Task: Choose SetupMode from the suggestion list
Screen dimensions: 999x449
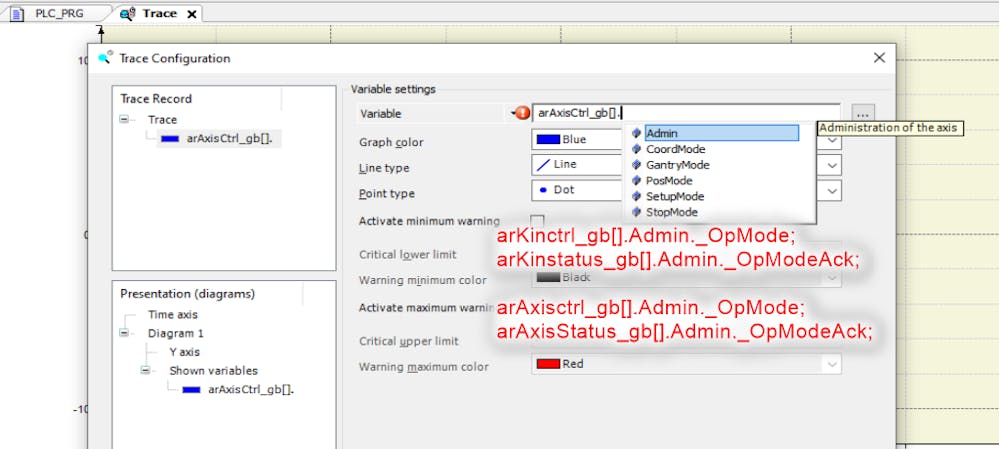Action: 674,197
